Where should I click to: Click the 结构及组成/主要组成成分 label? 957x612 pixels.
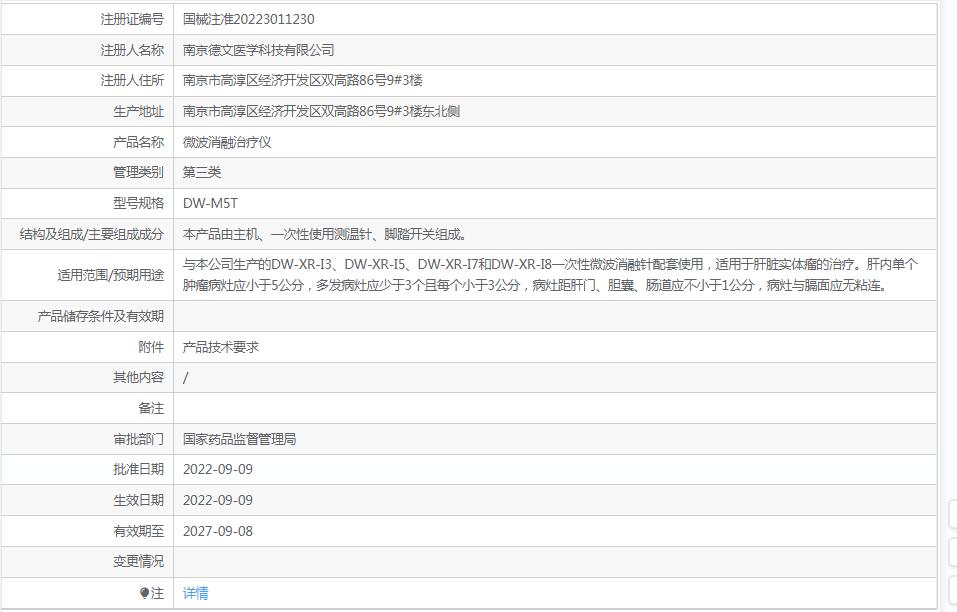[92, 234]
